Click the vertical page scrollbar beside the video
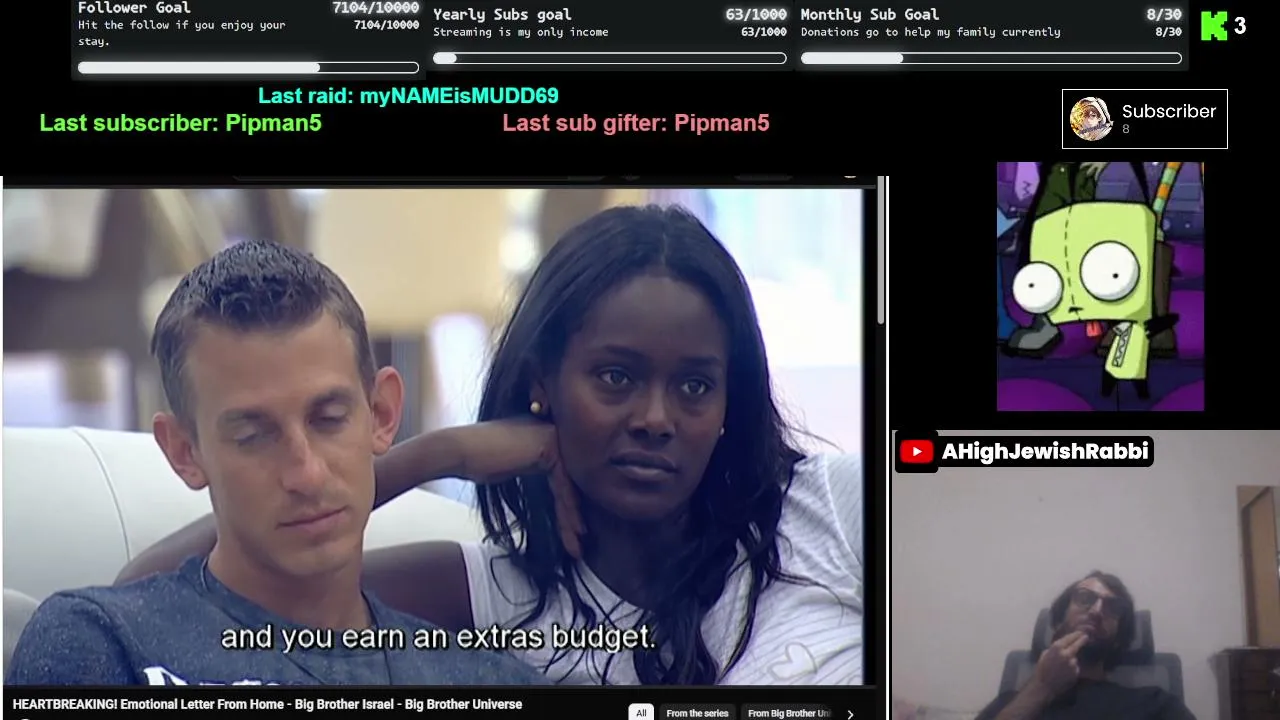 click(x=881, y=250)
